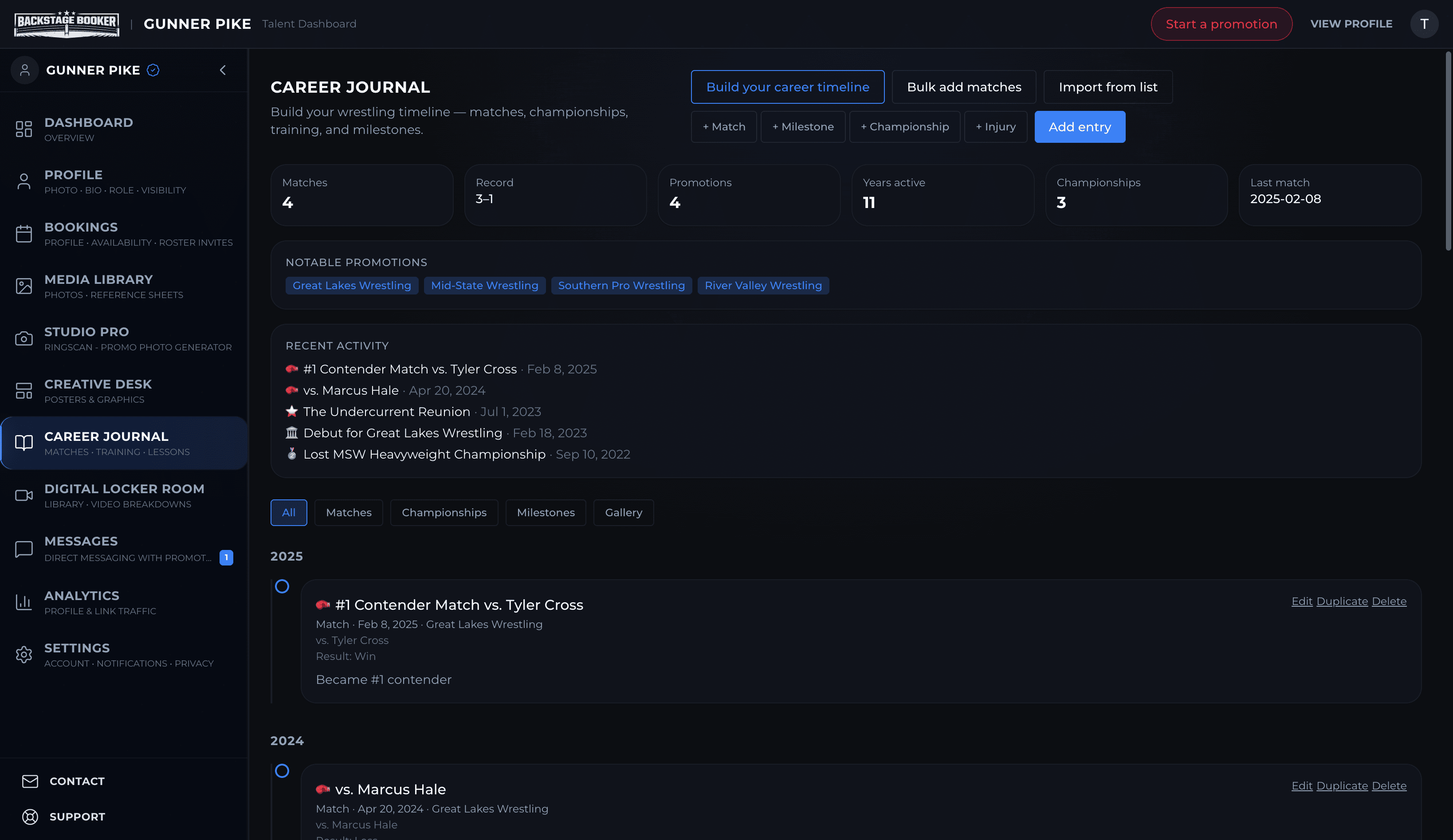Click the Analytics bar chart icon
This screenshot has height=840, width=1453.
coord(24,602)
